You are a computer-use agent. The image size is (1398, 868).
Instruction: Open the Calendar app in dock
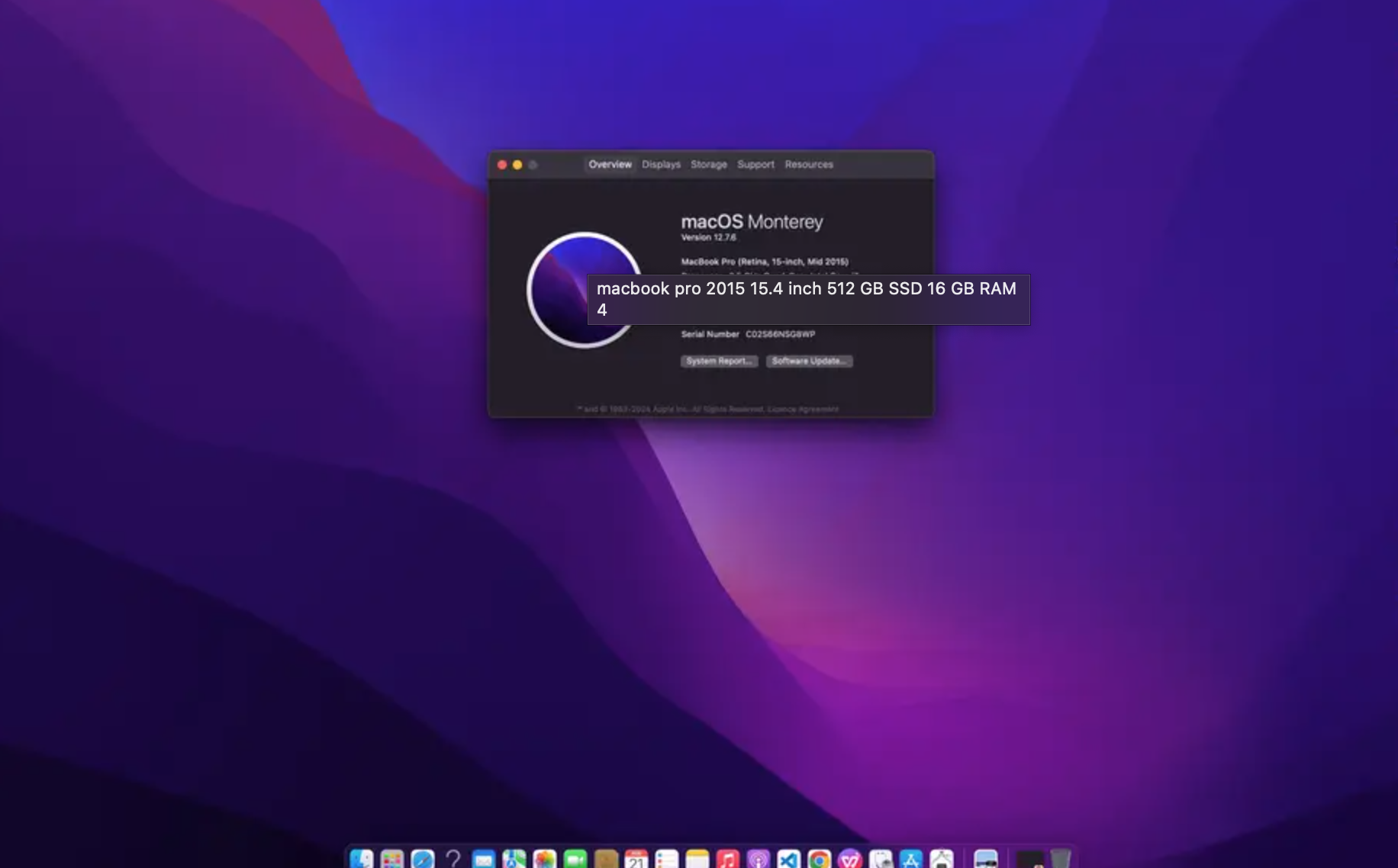[636, 859]
